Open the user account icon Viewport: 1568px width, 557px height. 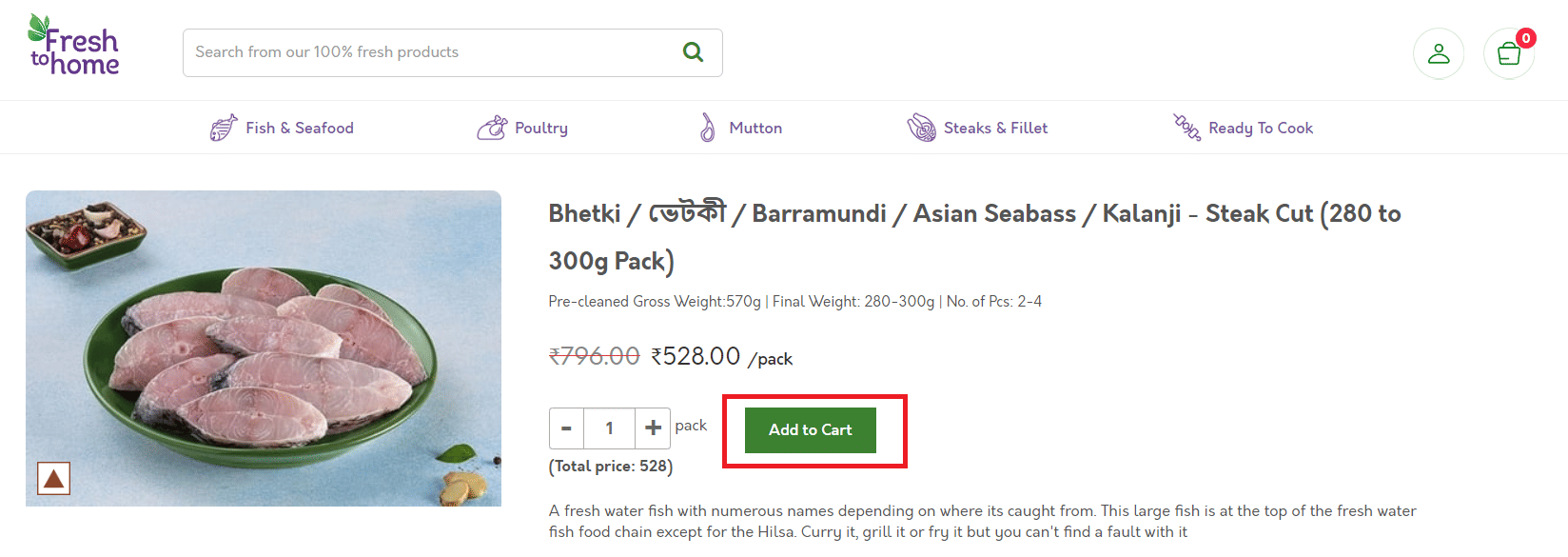[1439, 53]
